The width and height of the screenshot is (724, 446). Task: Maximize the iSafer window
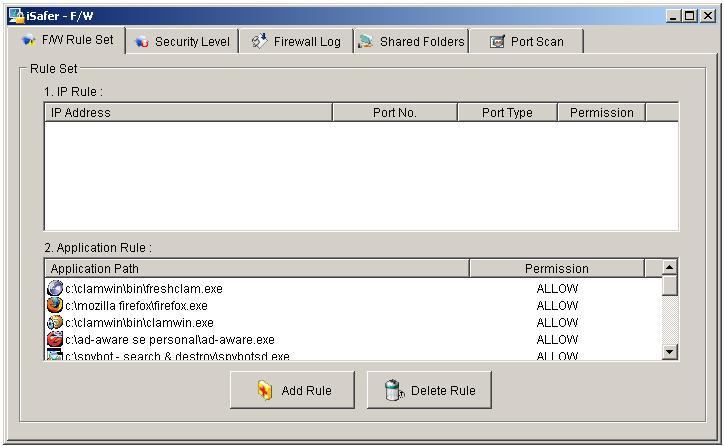[x=689, y=16]
